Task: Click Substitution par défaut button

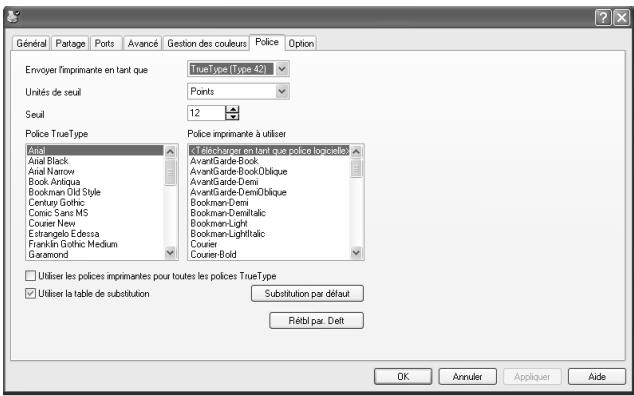Action: pyautogui.click(x=307, y=294)
